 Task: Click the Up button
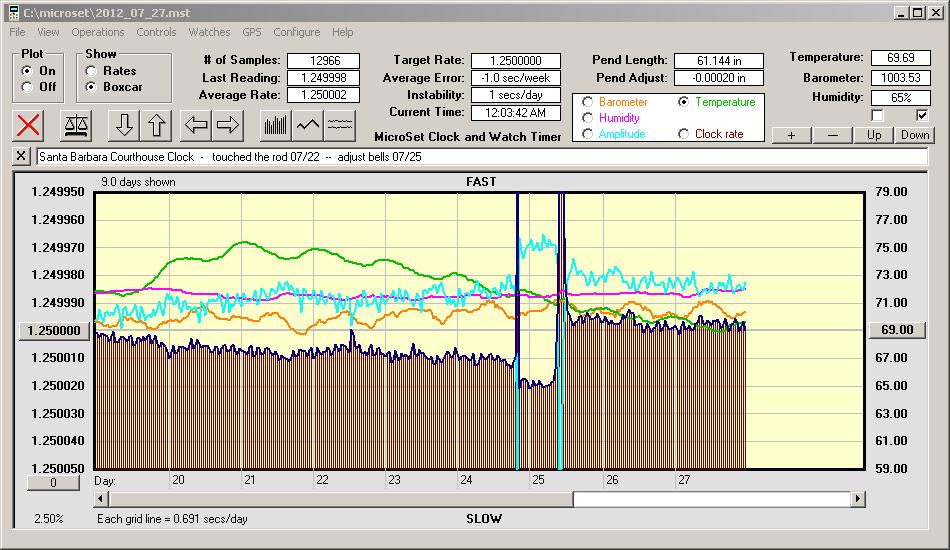874,135
